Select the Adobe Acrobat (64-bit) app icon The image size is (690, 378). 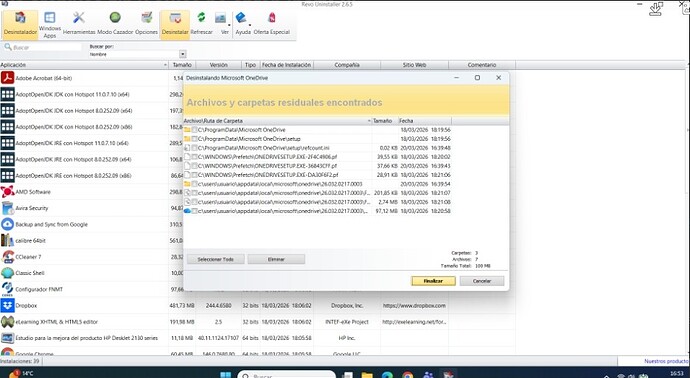[x=7, y=78]
